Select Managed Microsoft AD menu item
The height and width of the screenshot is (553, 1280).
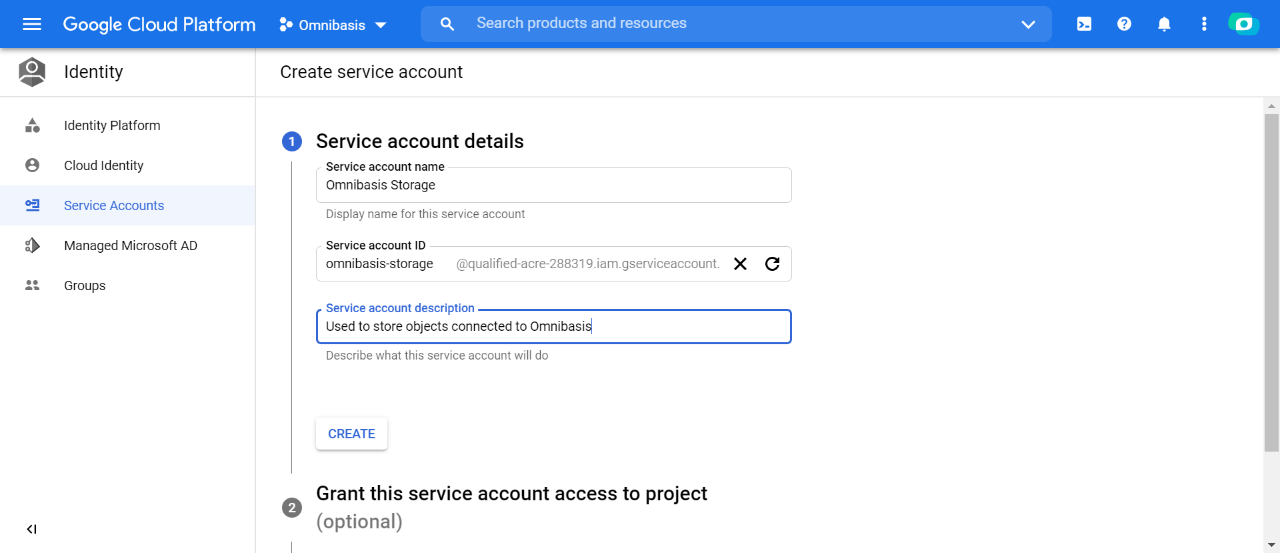tap(131, 246)
